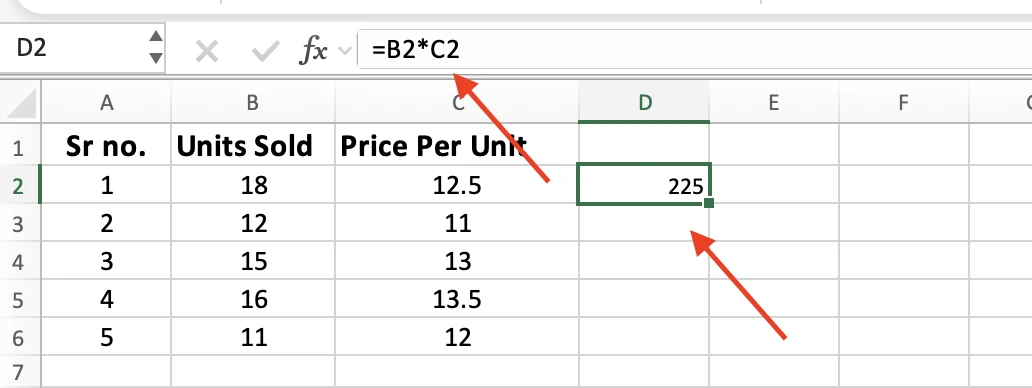Image resolution: width=1032 pixels, height=388 pixels.
Task: Select Units Sold cell with 16
Action: pos(253,299)
